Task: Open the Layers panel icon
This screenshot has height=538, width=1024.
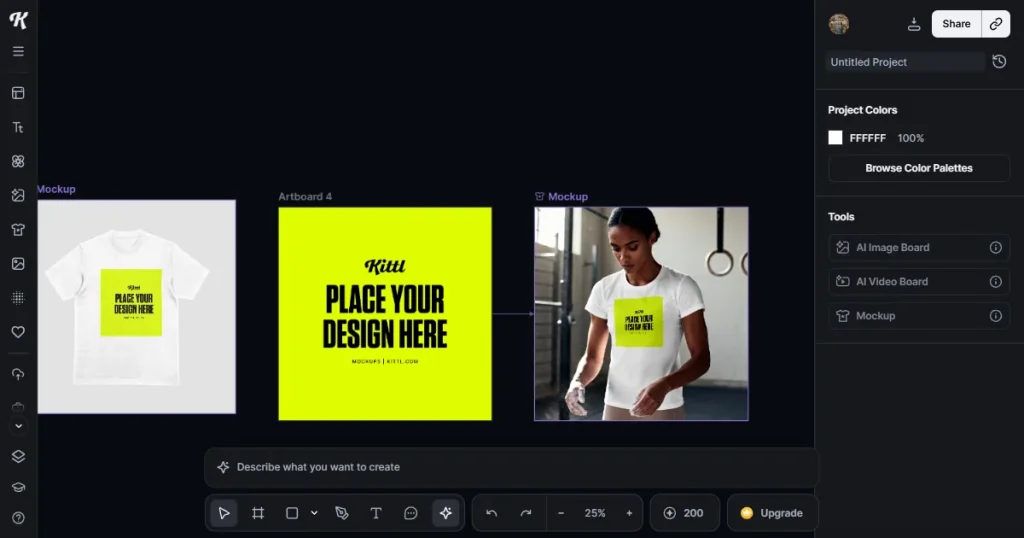Action: tap(18, 456)
